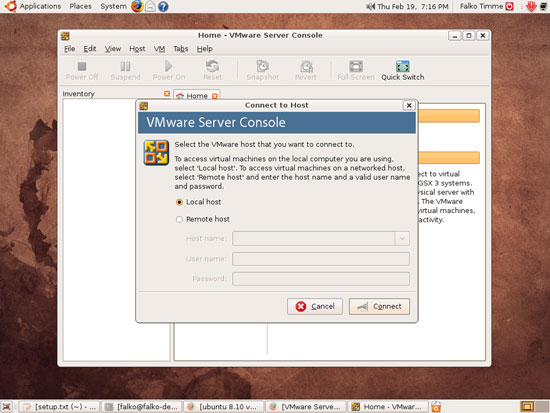Open the Places menu in the top panel
550x413 pixels.
(x=80, y=6)
